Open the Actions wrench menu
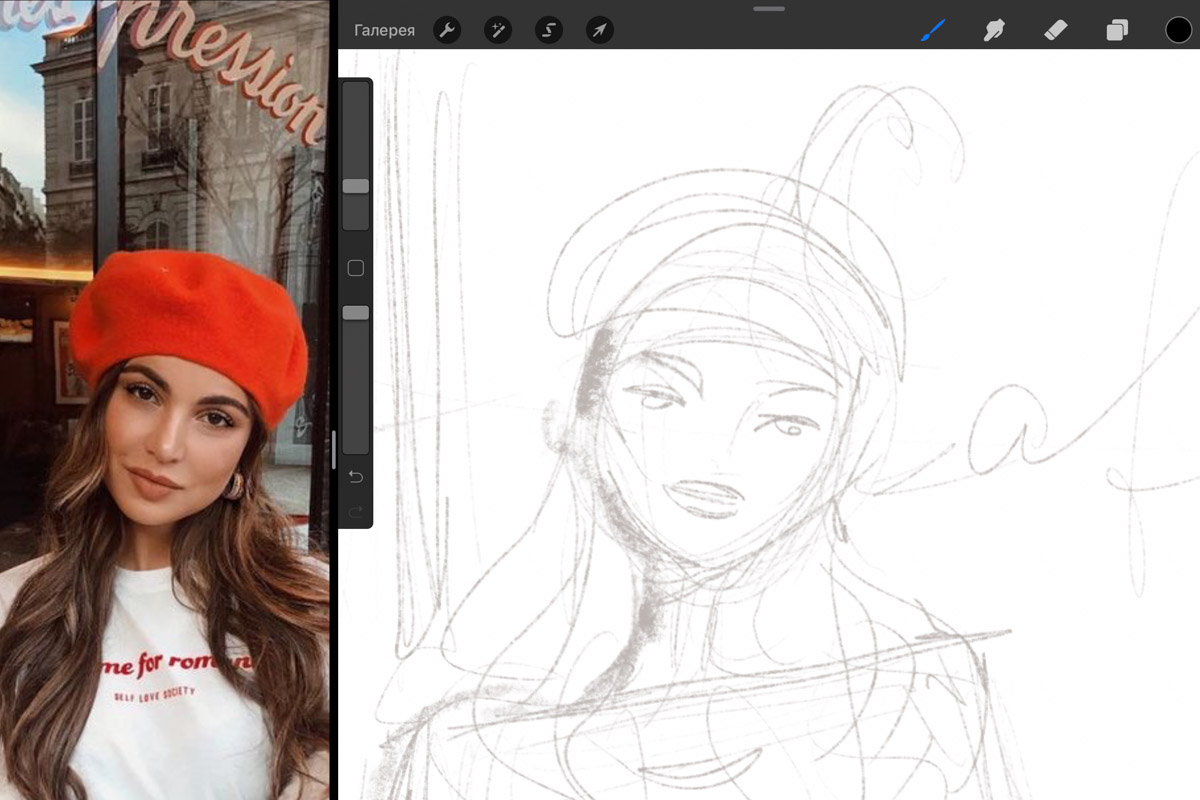1200x800 pixels. click(447, 30)
